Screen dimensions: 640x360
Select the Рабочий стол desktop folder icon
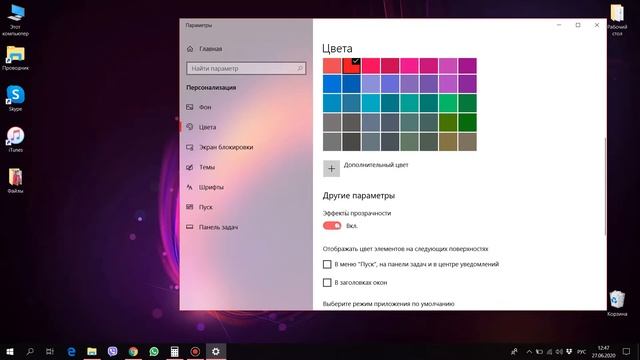pos(617,20)
